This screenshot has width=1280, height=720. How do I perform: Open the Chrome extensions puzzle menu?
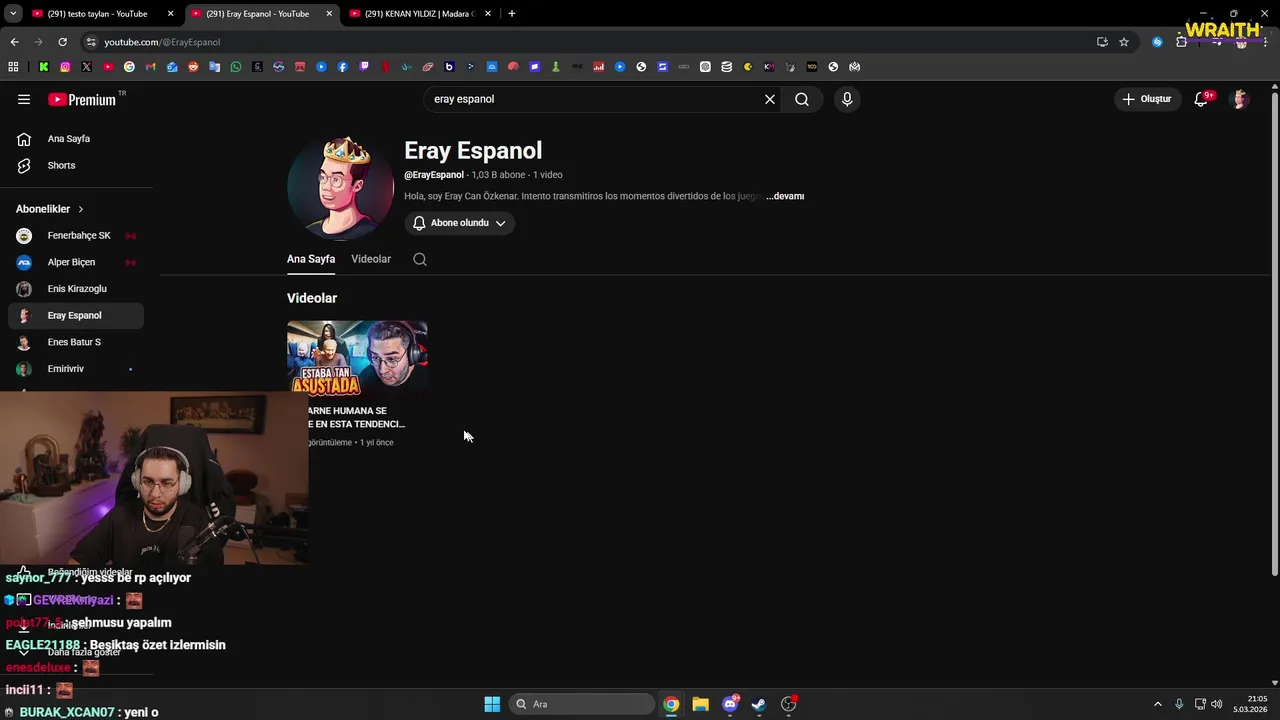point(1181,42)
